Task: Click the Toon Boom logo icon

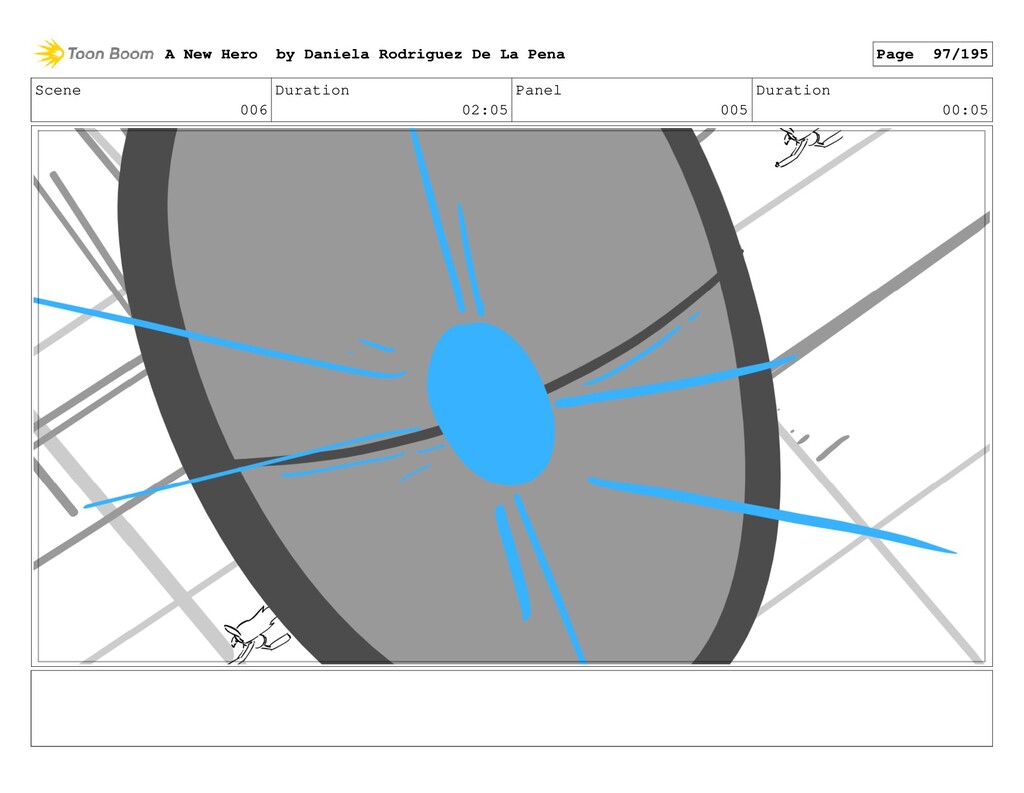Action: (49, 53)
